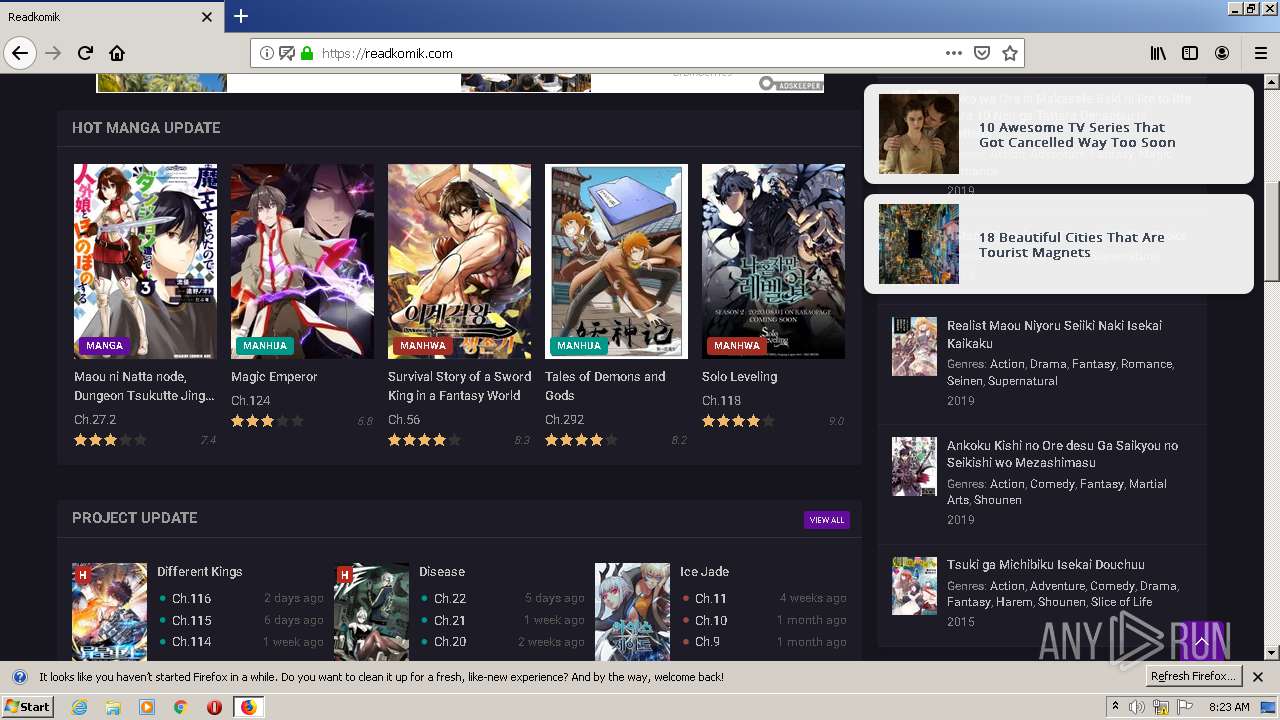Reload the current page
1280x720 pixels.
click(86, 53)
